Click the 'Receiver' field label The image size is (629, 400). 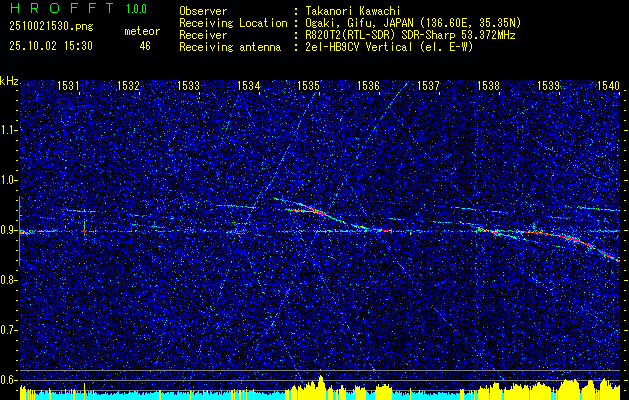coord(203,35)
